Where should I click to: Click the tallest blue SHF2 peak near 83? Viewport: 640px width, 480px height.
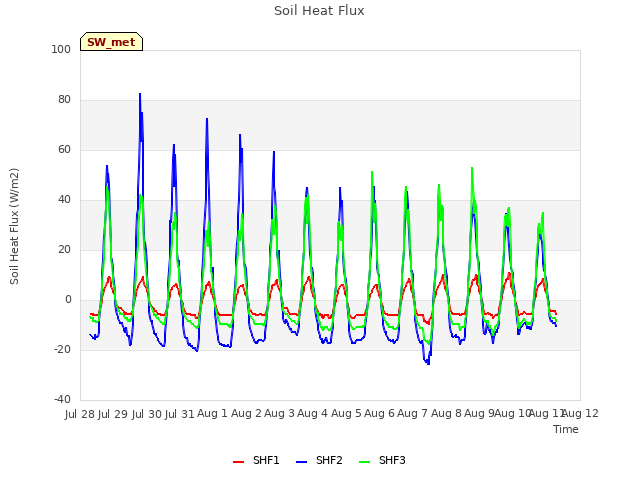tap(140, 94)
